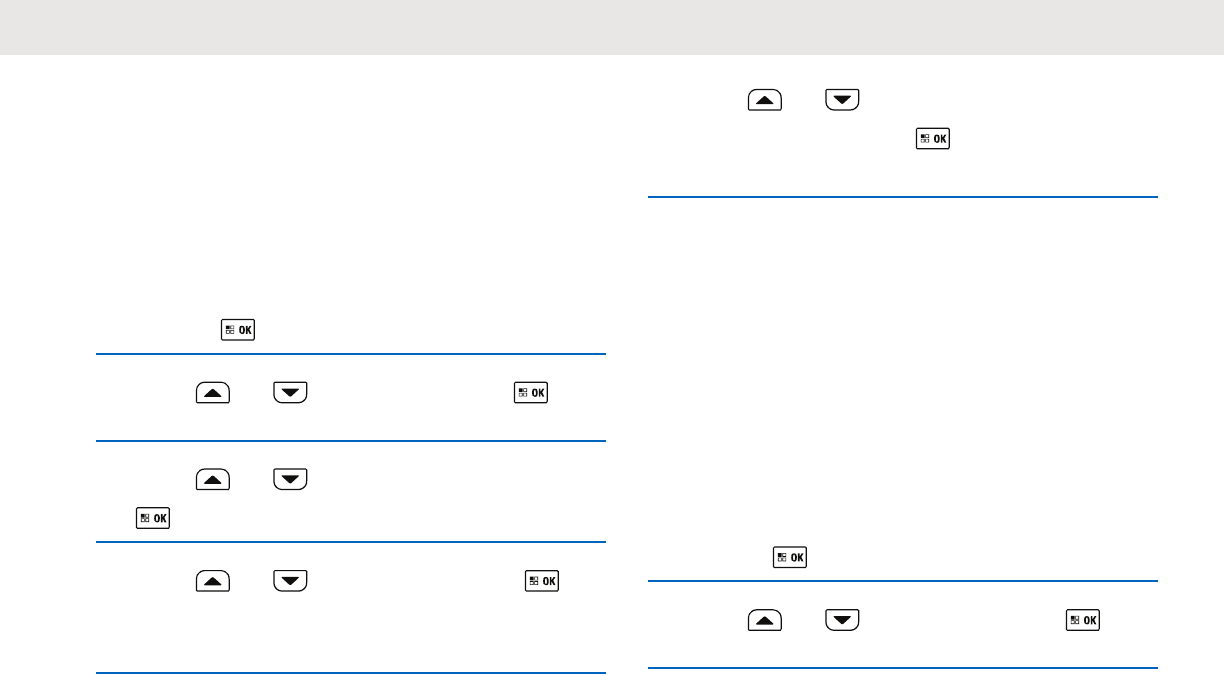Click OK icon at end of bottom-left arrow row

[542, 581]
